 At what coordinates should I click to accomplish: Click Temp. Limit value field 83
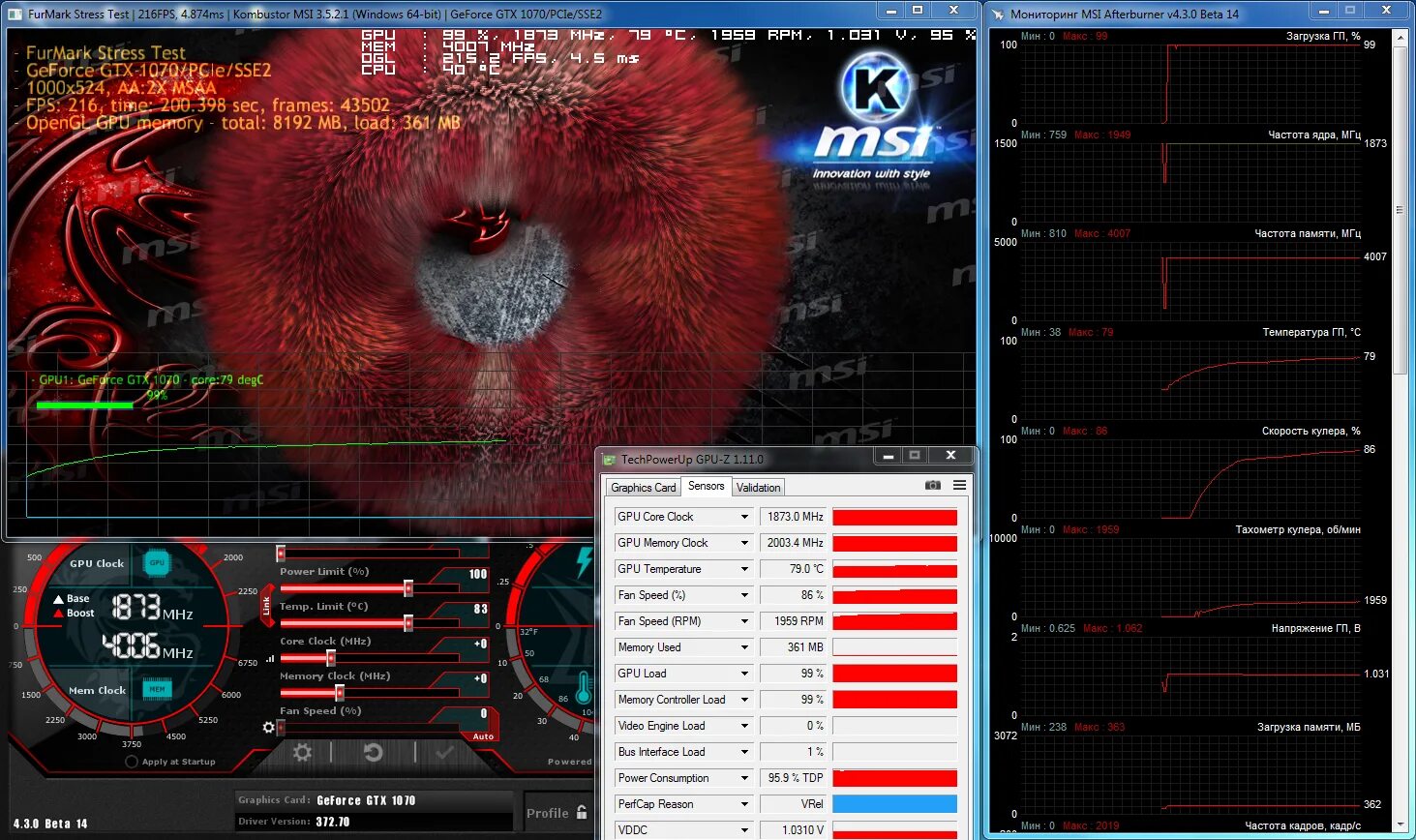pos(479,609)
